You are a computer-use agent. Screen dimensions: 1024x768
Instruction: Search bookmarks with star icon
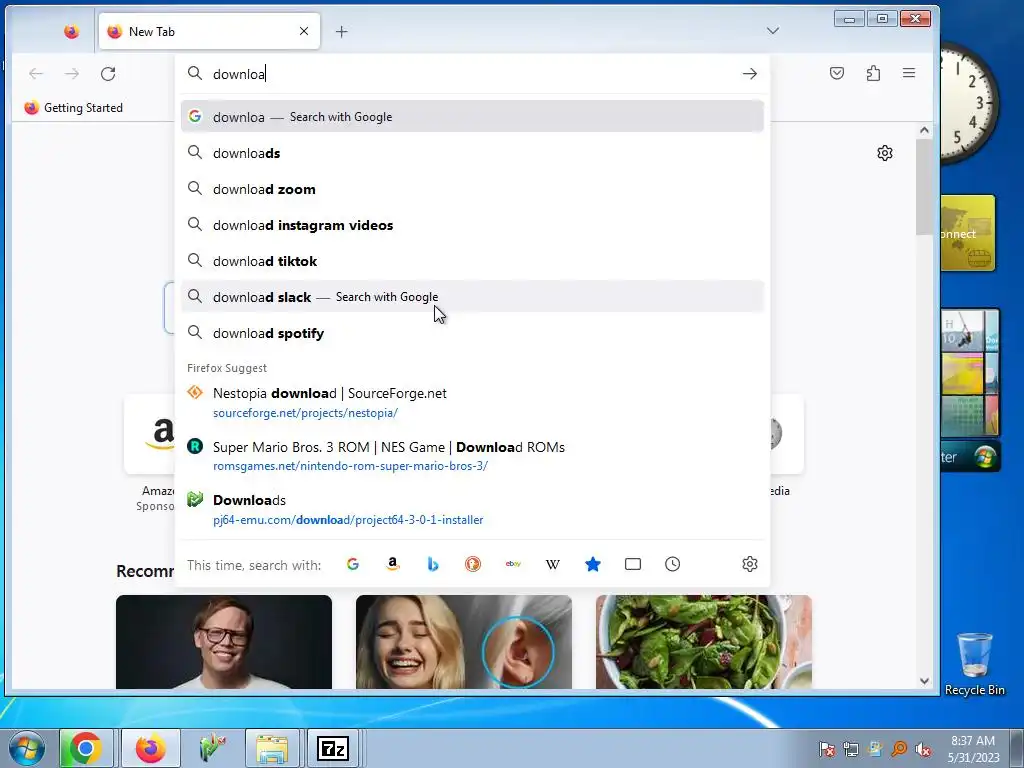tap(592, 564)
